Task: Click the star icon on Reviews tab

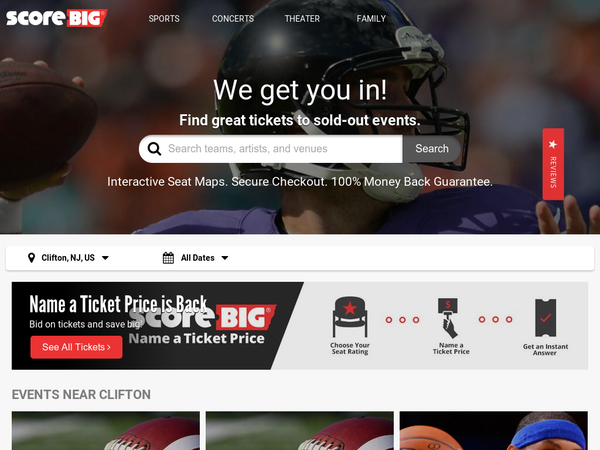Action: coord(553,144)
